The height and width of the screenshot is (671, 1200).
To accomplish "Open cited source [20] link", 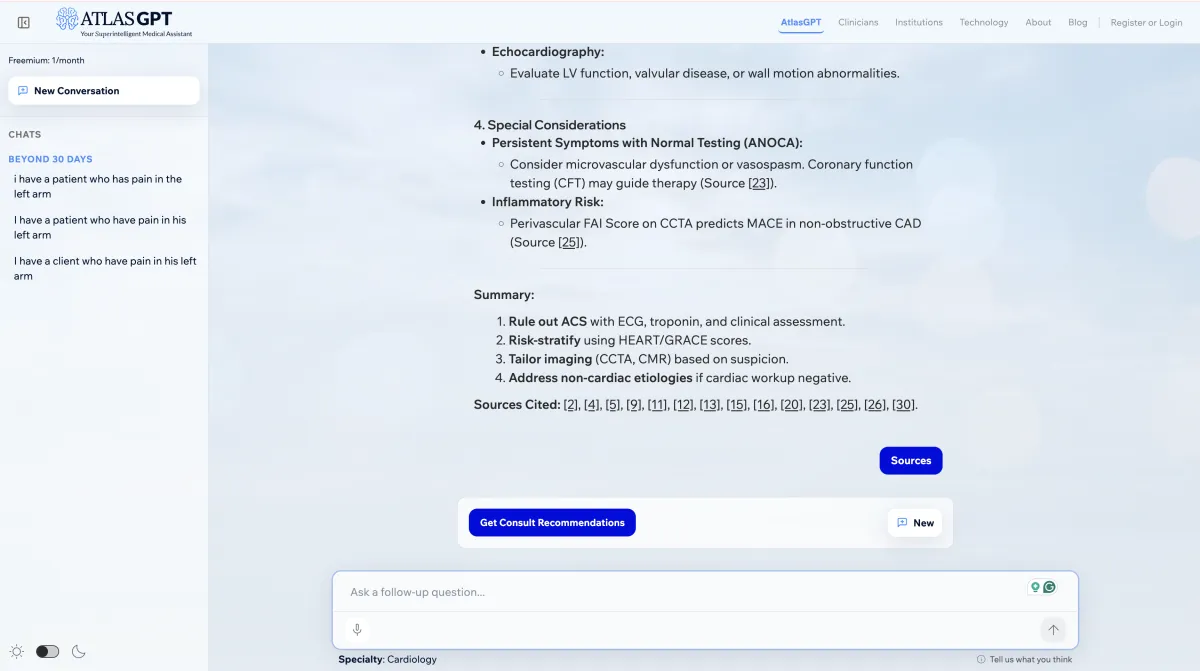I will pyautogui.click(x=792, y=405).
